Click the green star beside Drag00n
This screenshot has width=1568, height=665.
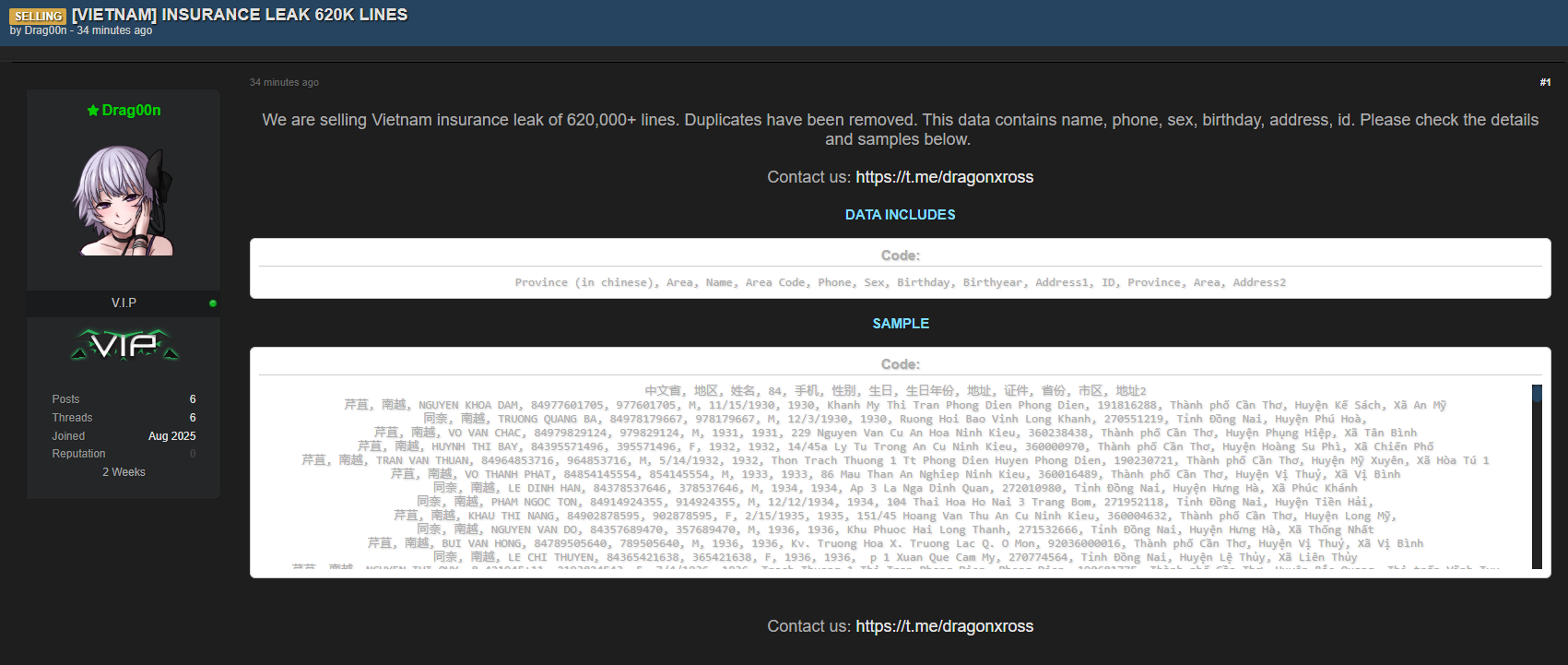pos(93,111)
